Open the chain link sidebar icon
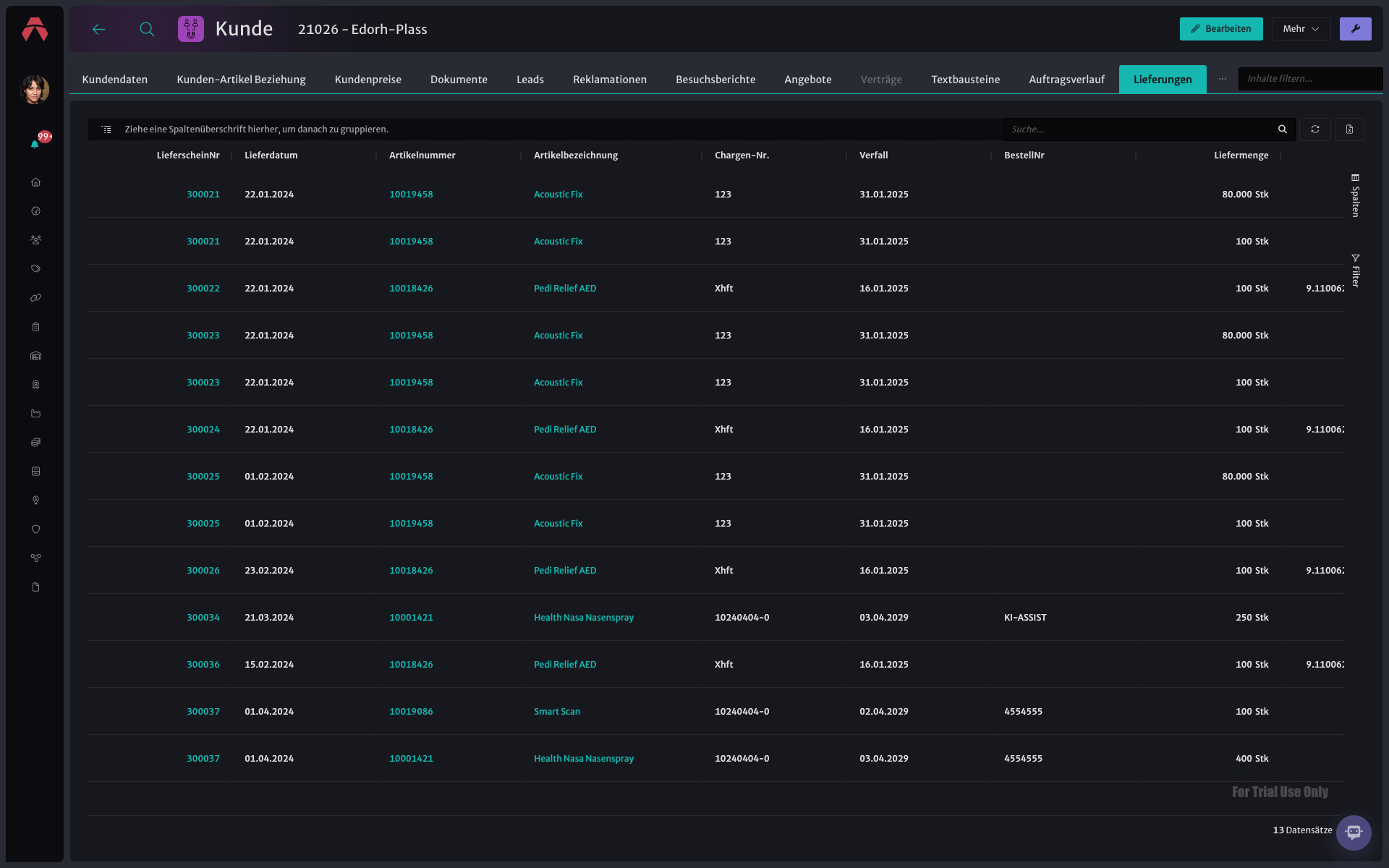This screenshot has width=1389, height=868. 35,298
